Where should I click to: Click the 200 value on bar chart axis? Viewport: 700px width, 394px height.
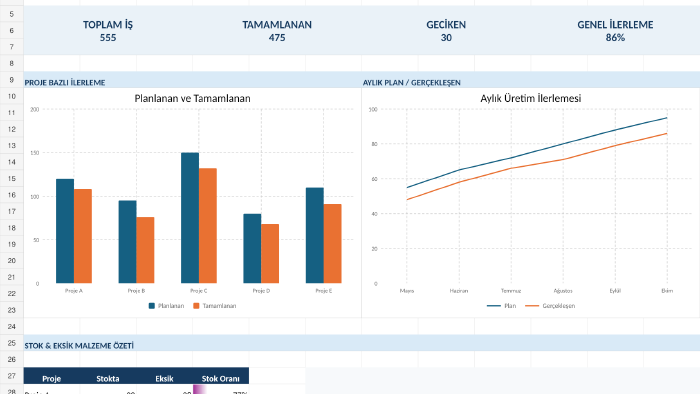tap(35, 109)
